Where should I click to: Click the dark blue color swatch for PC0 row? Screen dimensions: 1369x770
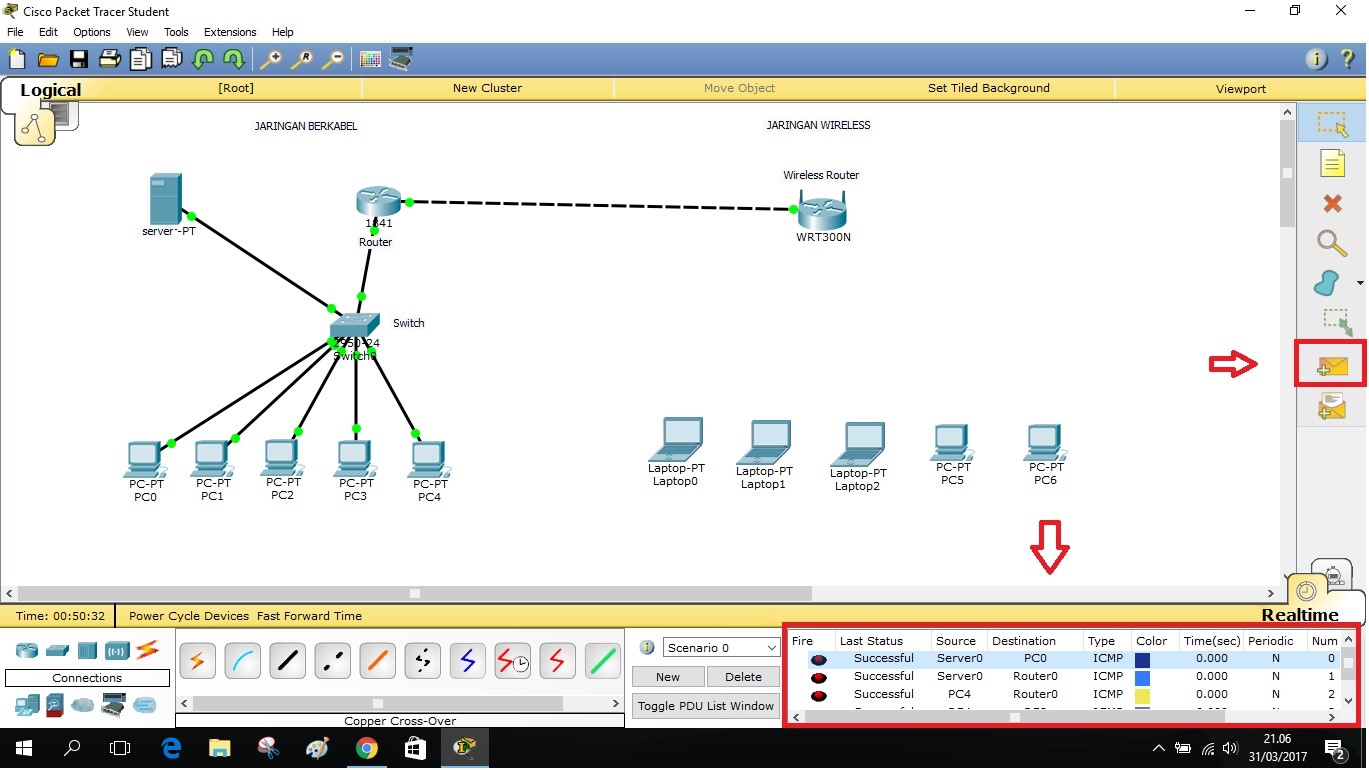pos(1142,659)
